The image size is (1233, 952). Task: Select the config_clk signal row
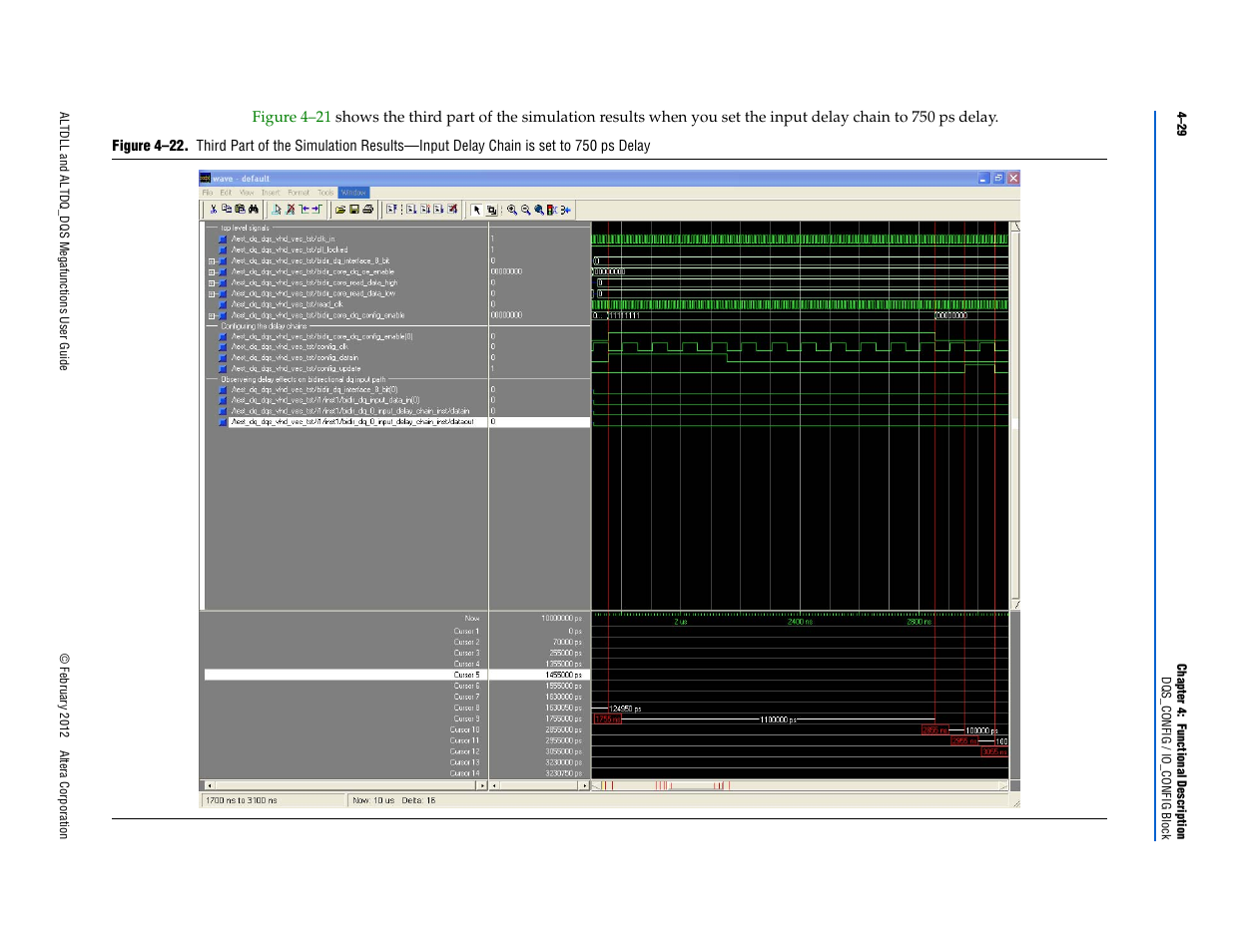pyautogui.click(x=290, y=347)
